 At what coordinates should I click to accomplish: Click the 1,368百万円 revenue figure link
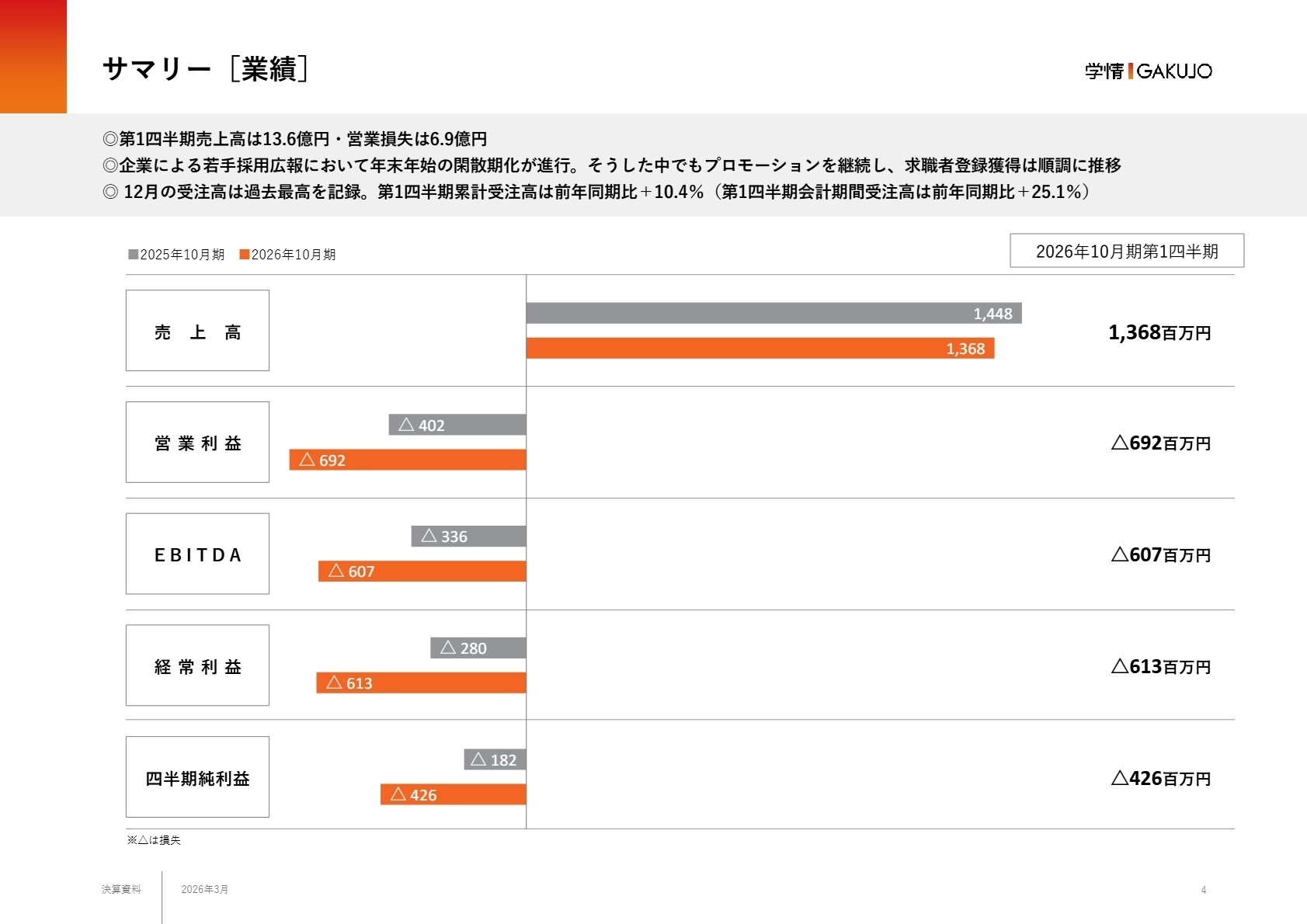1160,332
